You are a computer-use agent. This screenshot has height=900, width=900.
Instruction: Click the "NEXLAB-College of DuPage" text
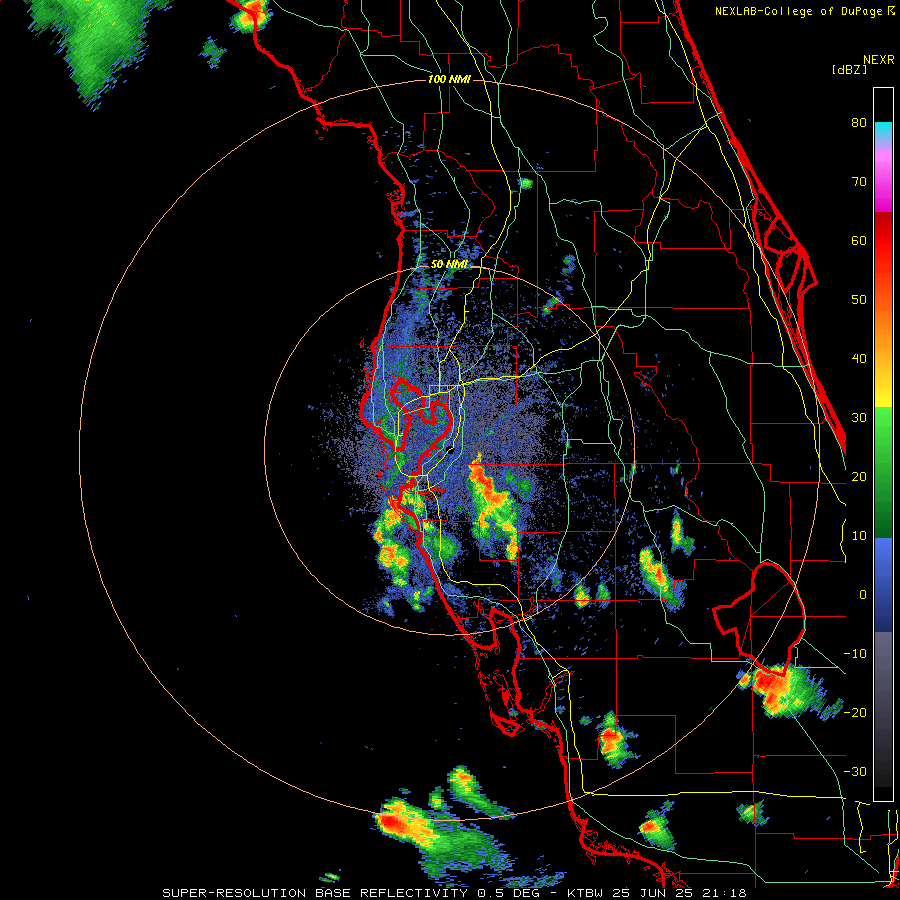[x=798, y=11]
